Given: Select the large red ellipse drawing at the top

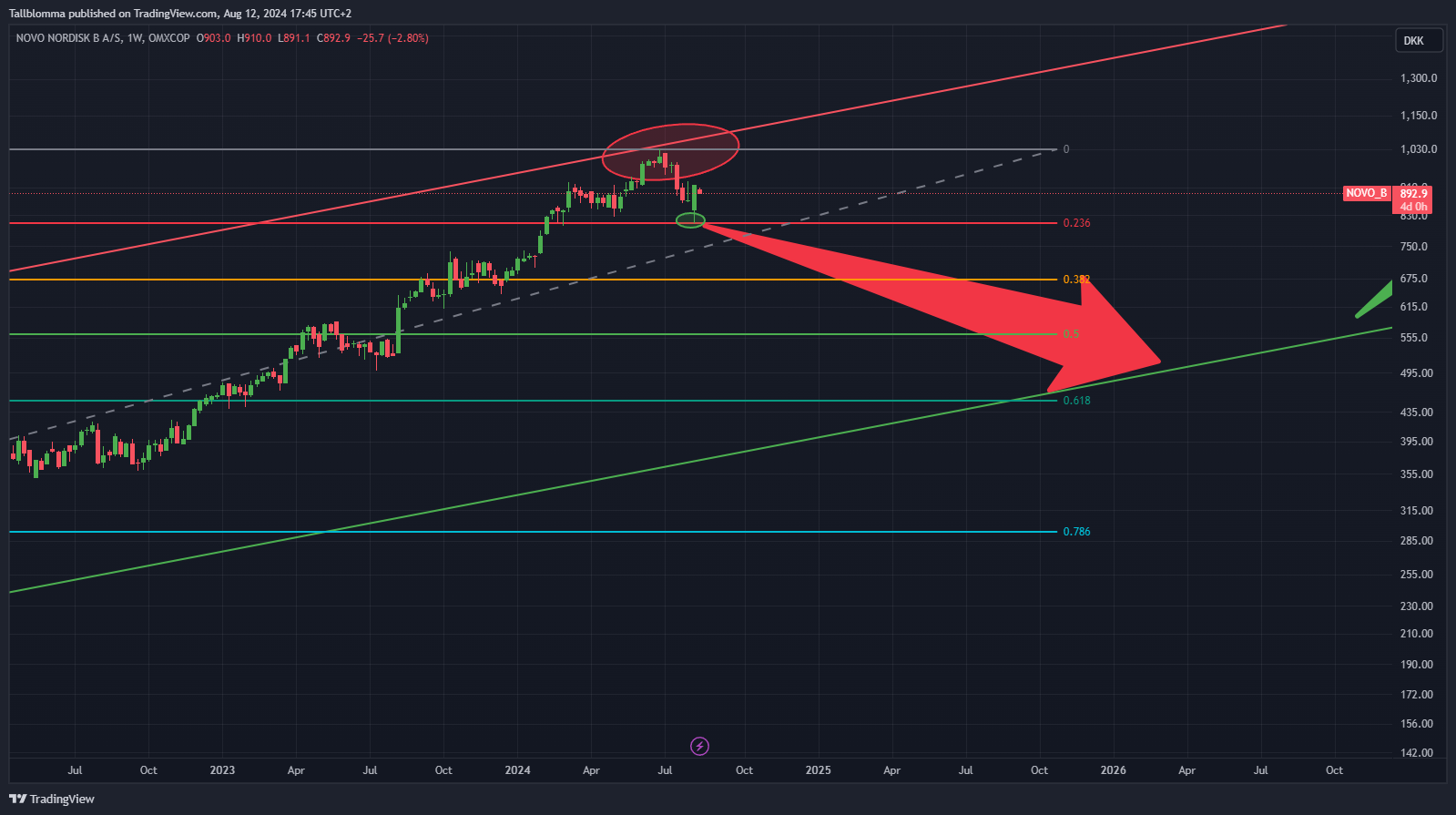Looking at the screenshot, I should click(670, 151).
